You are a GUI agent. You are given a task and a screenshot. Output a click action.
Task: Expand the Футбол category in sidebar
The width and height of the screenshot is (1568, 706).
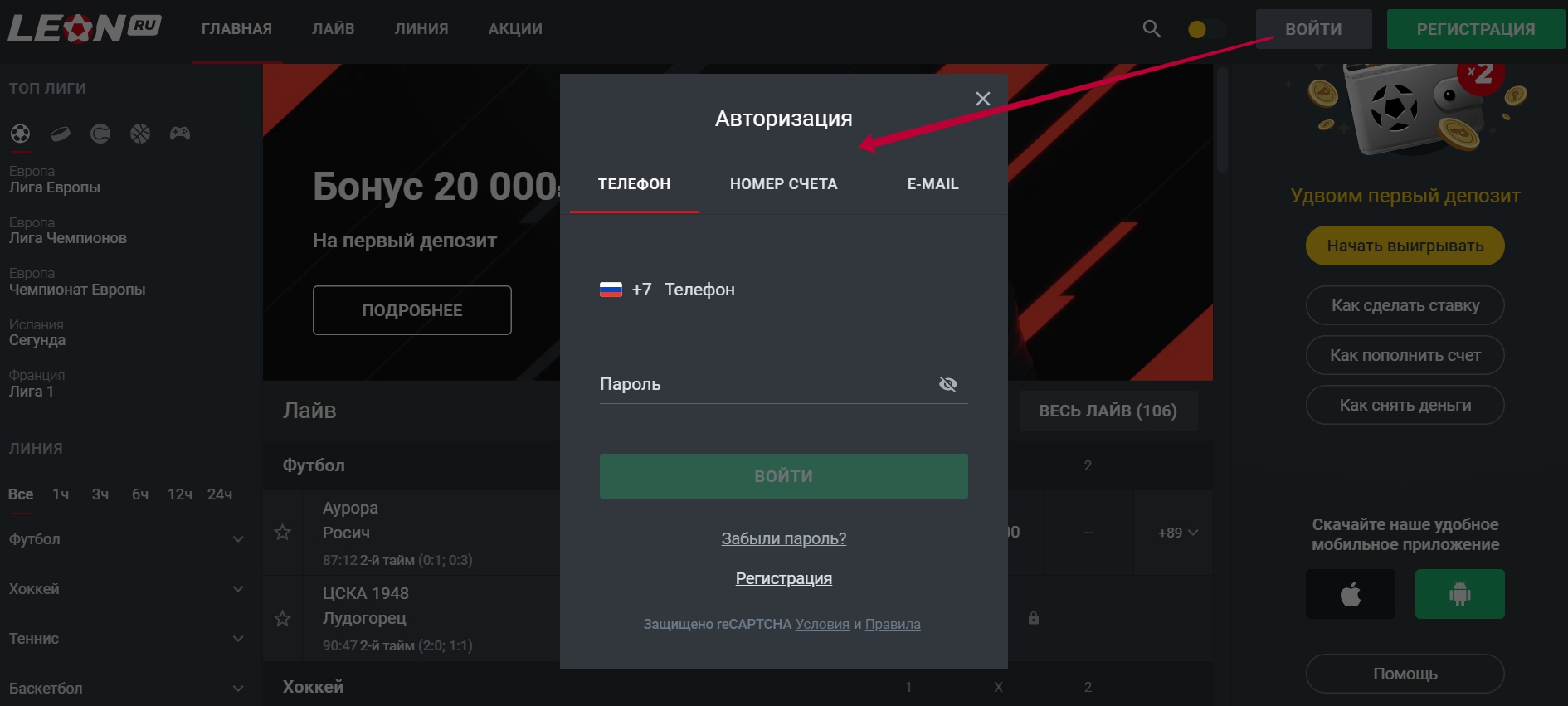tap(238, 539)
